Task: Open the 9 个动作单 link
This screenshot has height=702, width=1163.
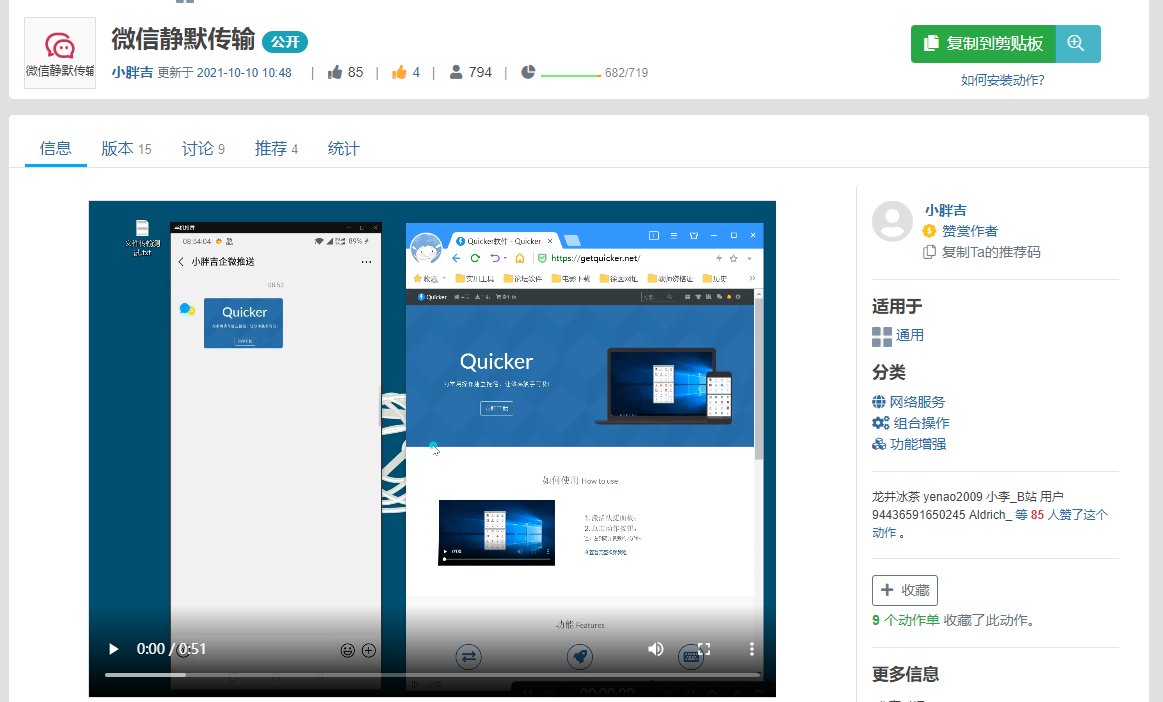Action: click(906, 620)
